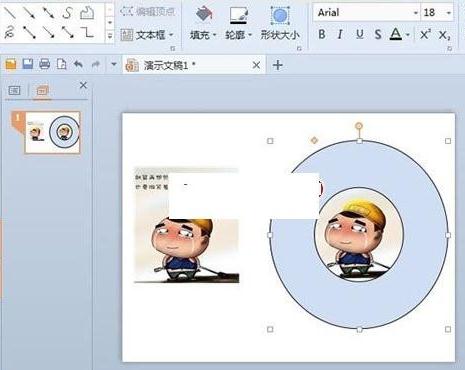Save the presentation with the floppy icon
The image size is (465, 370).
coord(28,64)
